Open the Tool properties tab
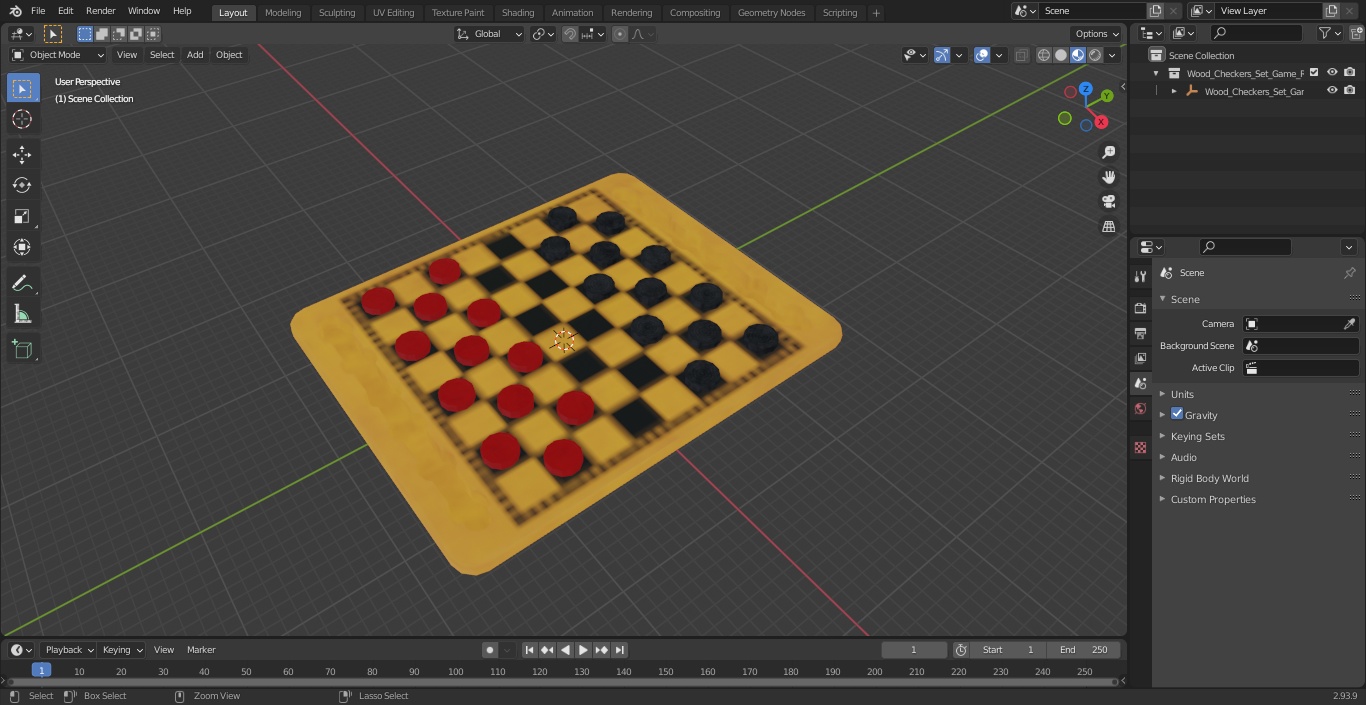Image resolution: width=1366 pixels, height=705 pixels. tap(1140, 276)
